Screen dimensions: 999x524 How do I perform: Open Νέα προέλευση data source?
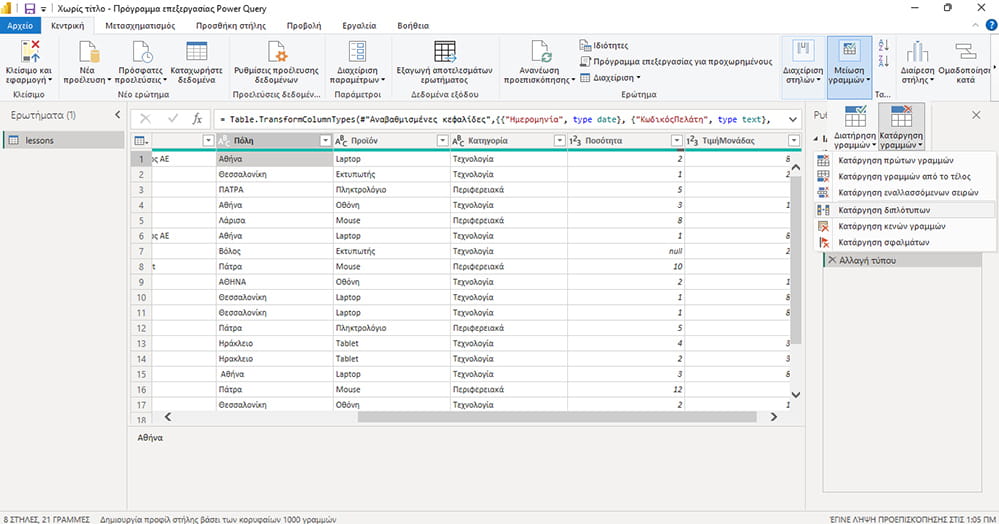coord(87,62)
